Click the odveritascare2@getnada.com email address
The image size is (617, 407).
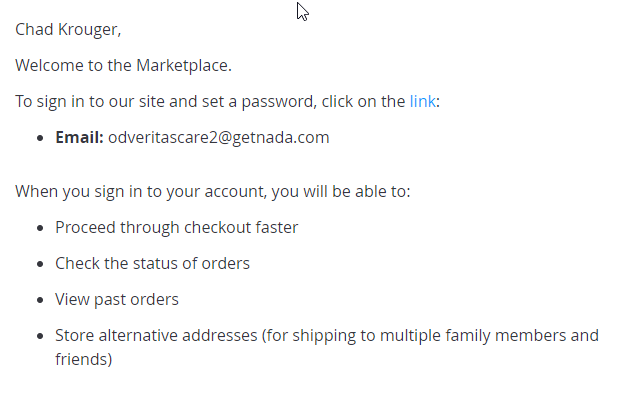[x=219, y=138]
